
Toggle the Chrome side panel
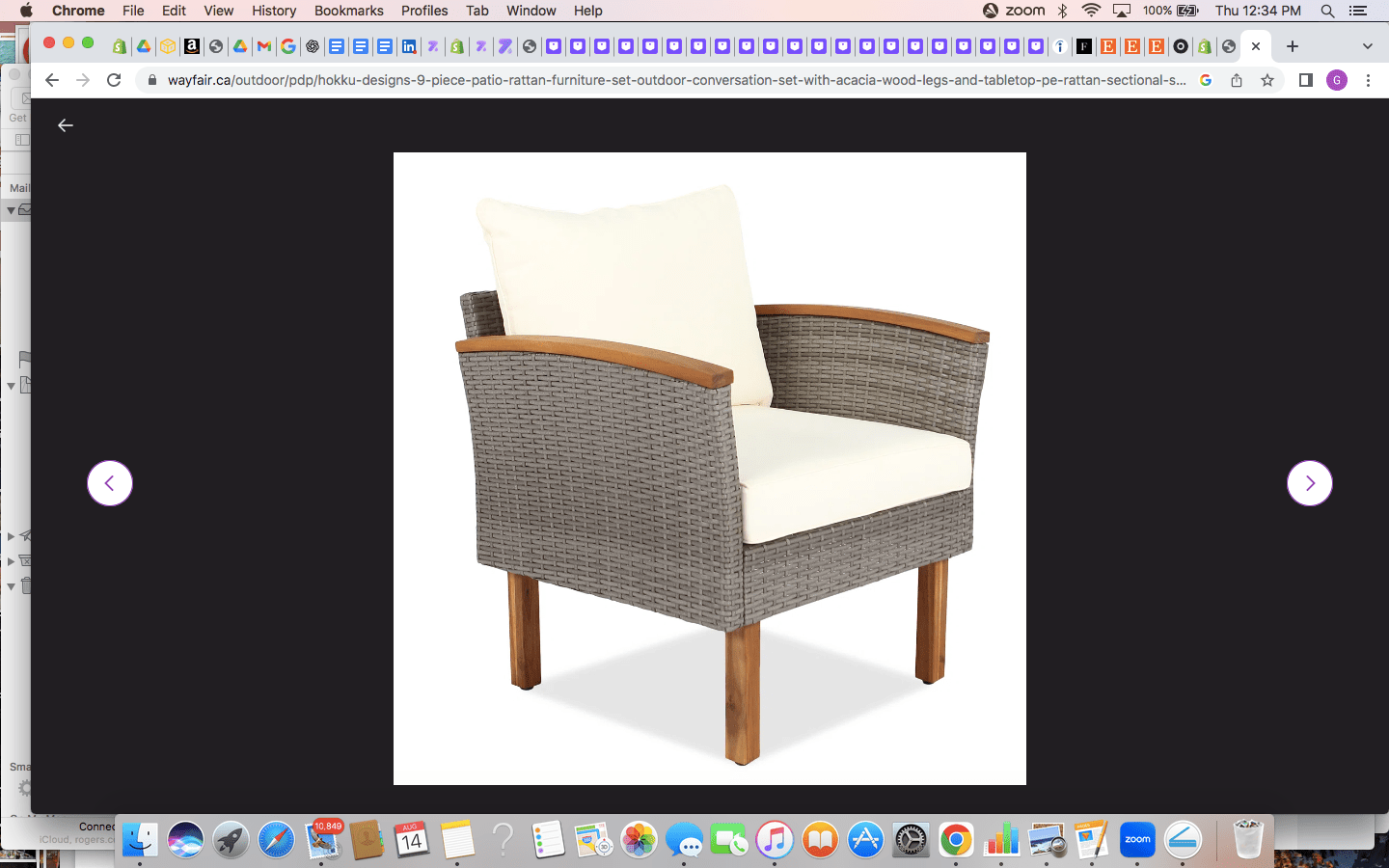coord(1305,80)
